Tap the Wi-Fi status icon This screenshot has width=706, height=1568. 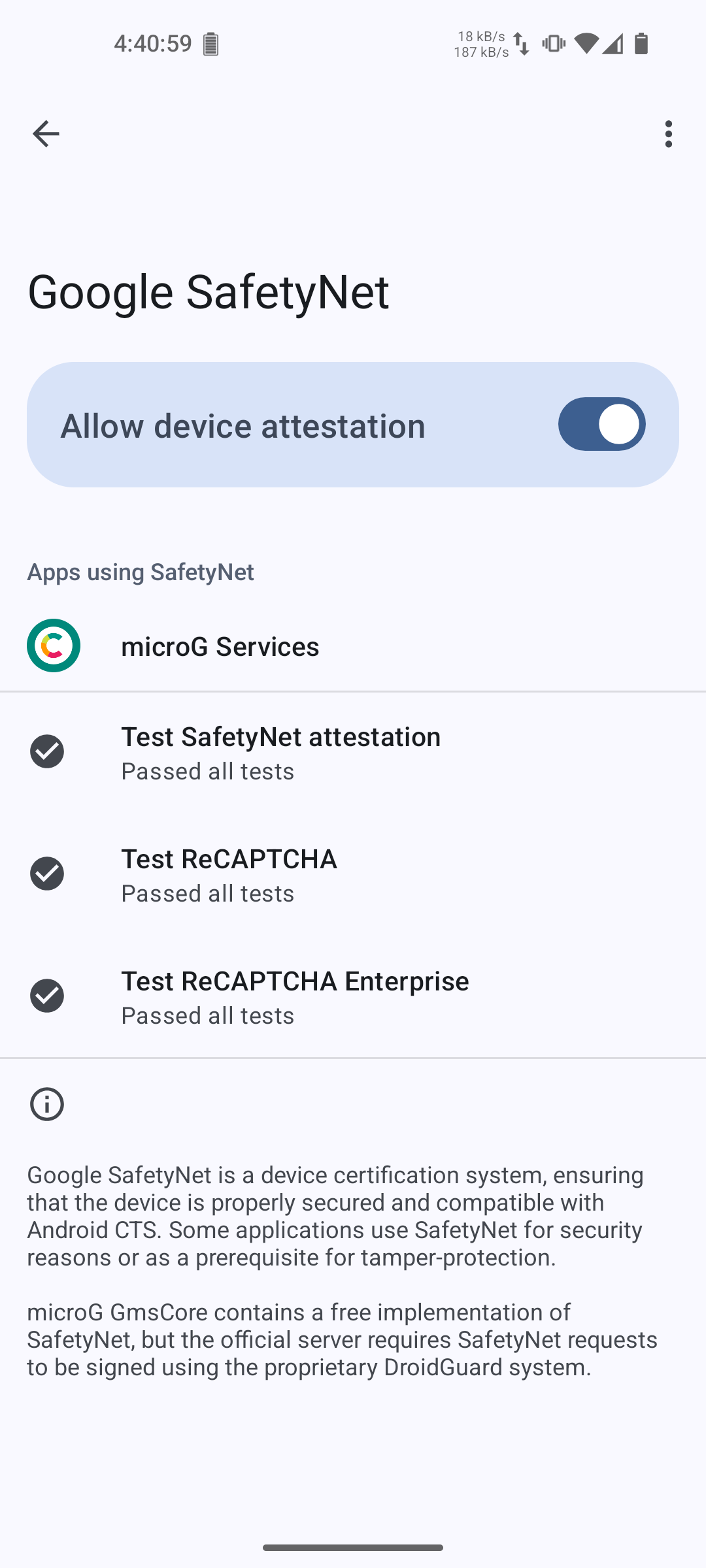click(x=586, y=44)
